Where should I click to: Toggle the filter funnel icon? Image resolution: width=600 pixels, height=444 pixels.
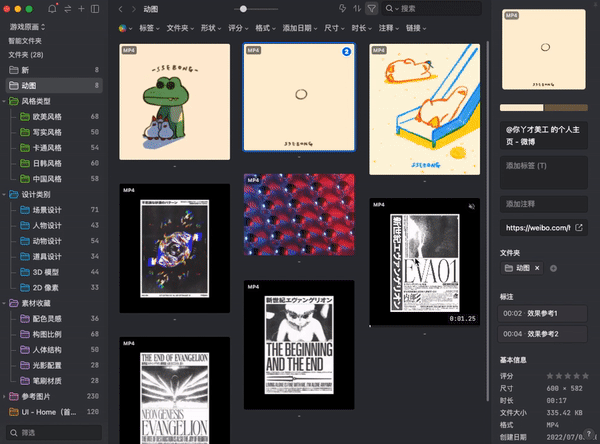(372, 8)
